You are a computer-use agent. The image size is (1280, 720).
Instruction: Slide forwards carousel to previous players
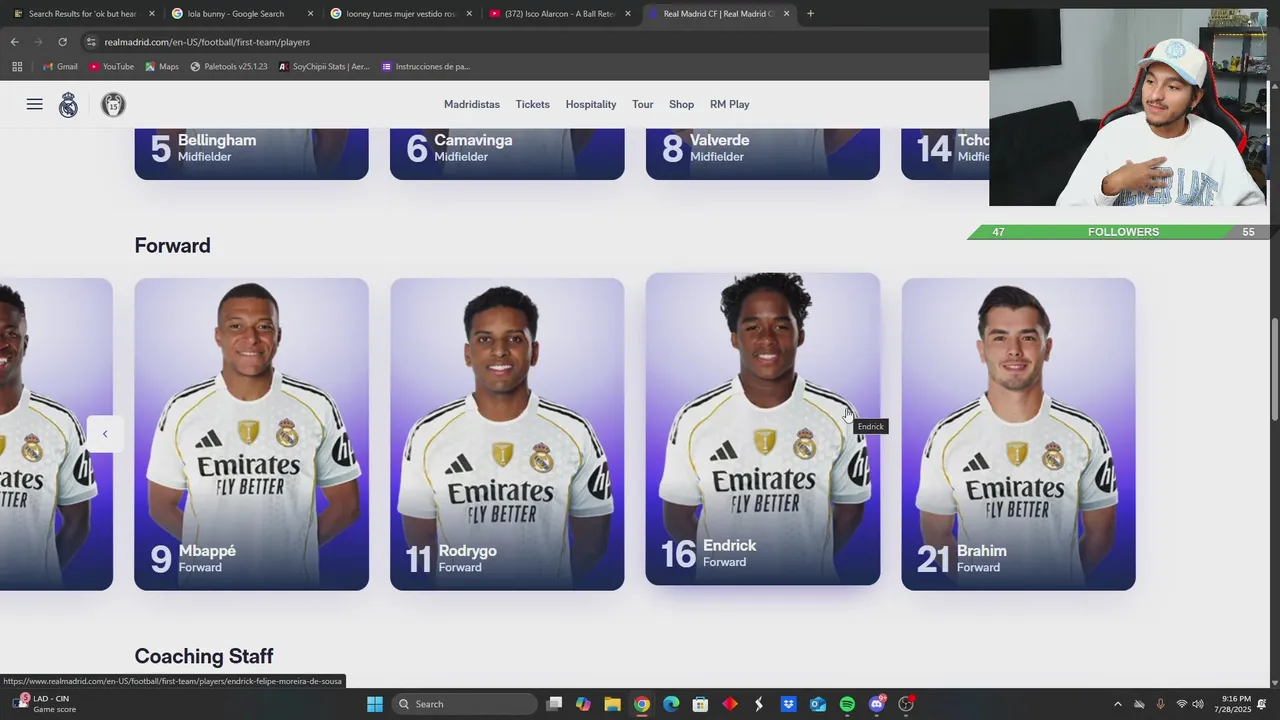(x=105, y=434)
